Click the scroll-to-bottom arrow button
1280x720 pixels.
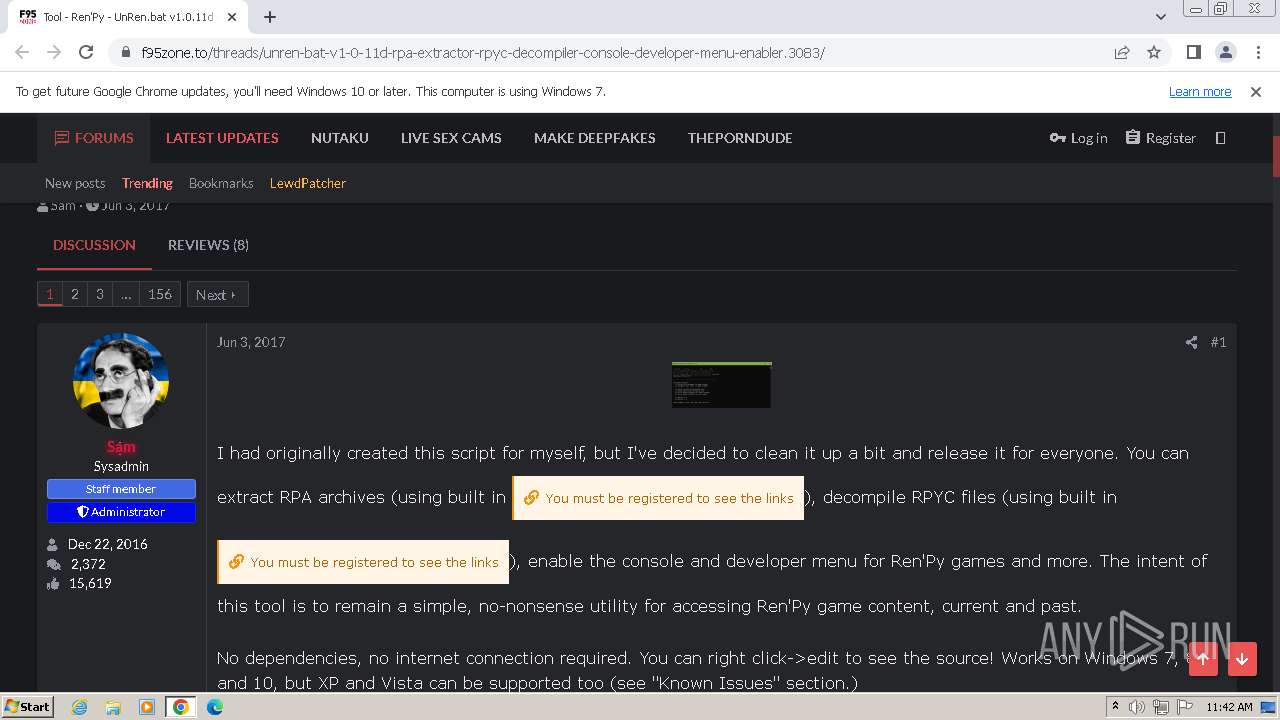1242,658
